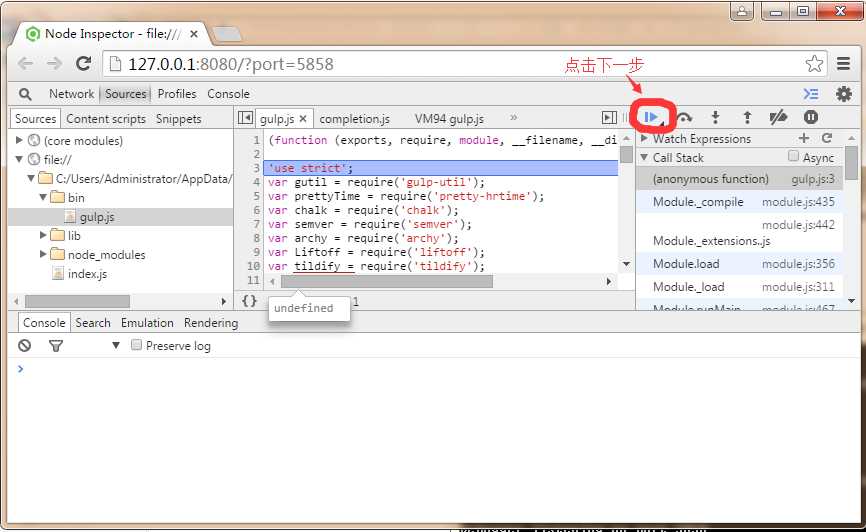
Task: Open the console filter
Action: pyautogui.click(x=56, y=346)
